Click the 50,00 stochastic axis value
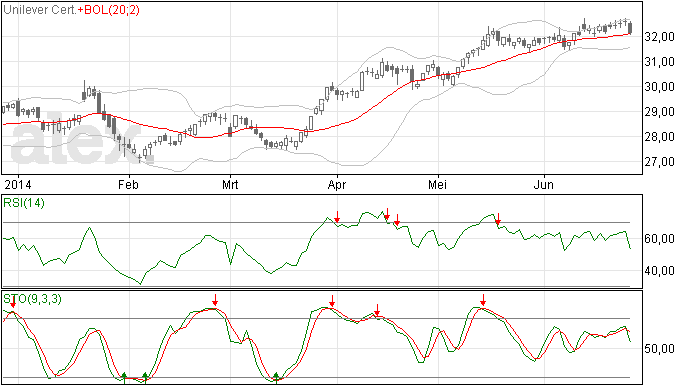The image size is (690, 387). click(x=659, y=349)
